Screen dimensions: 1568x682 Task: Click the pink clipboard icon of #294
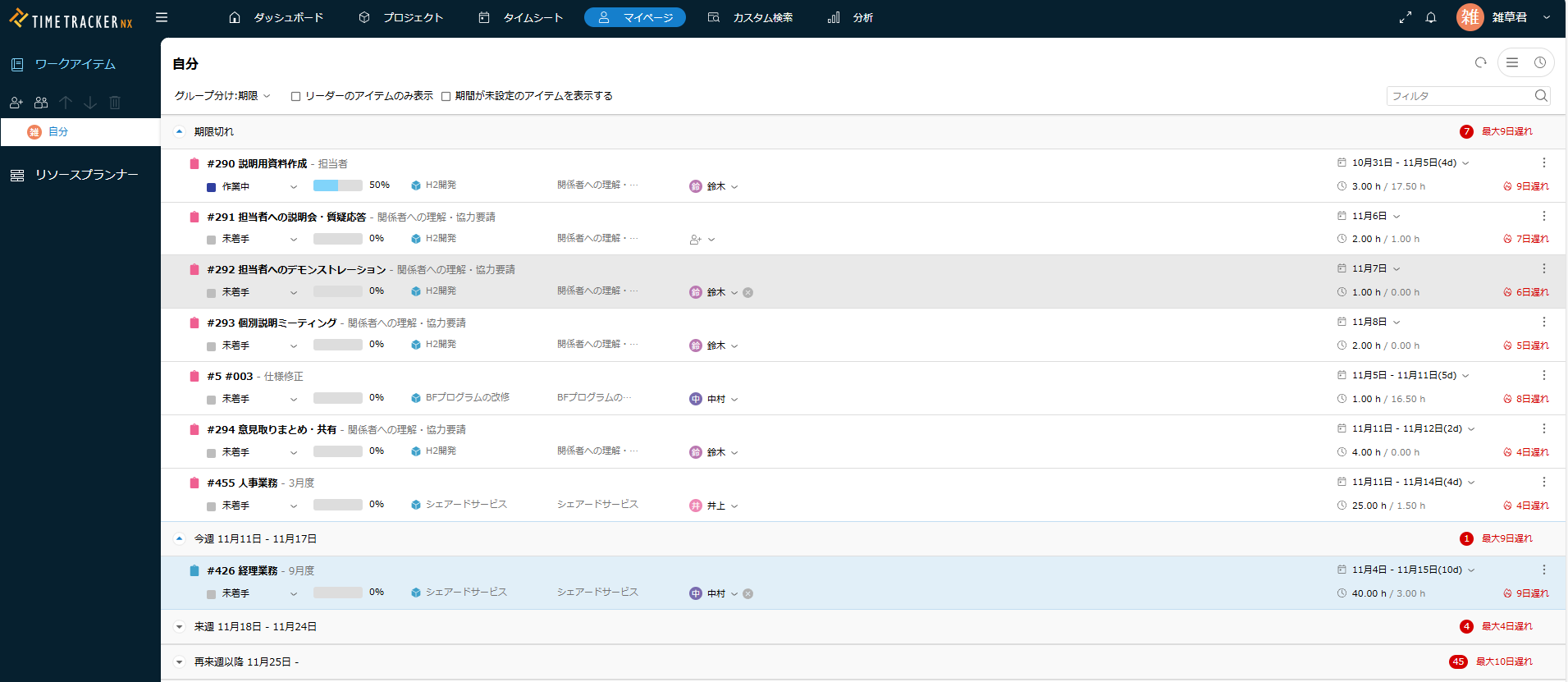click(194, 429)
